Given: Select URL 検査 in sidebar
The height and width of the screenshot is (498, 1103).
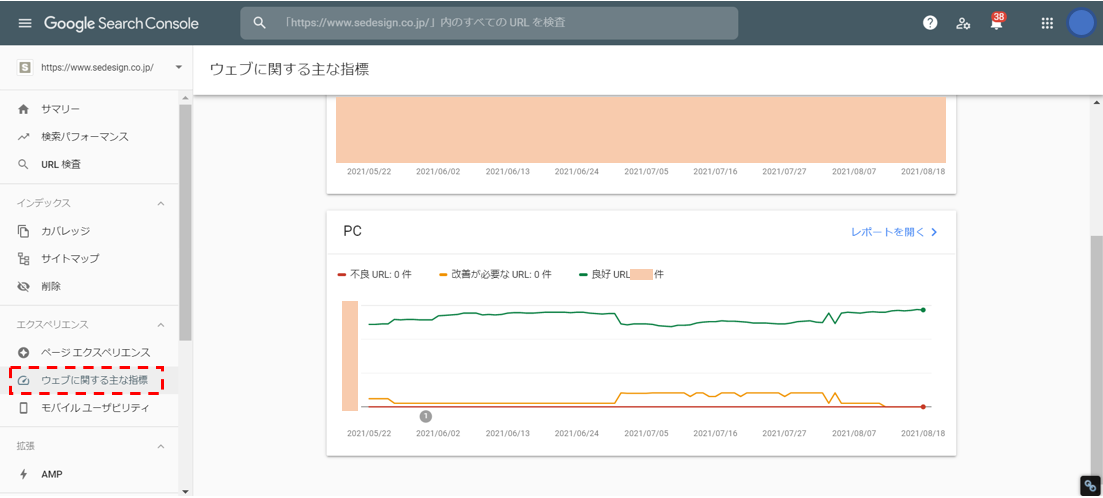Looking at the screenshot, I should coord(89,165).
